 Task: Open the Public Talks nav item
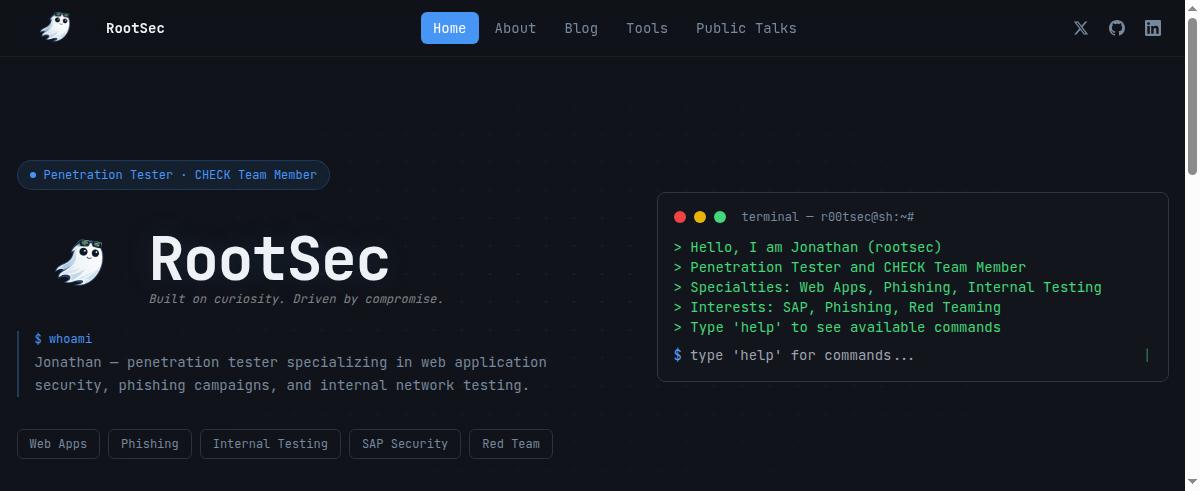click(x=746, y=28)
